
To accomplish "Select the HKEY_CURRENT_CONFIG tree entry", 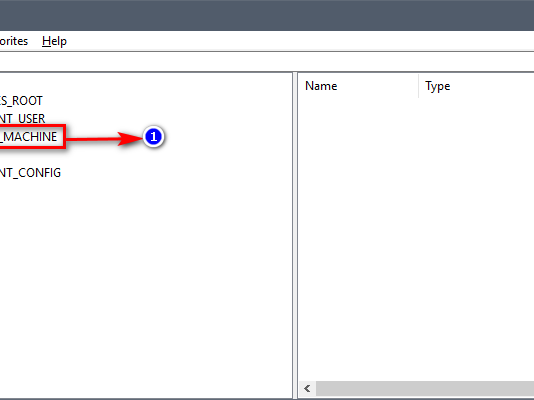I will (x=30, y=173).
